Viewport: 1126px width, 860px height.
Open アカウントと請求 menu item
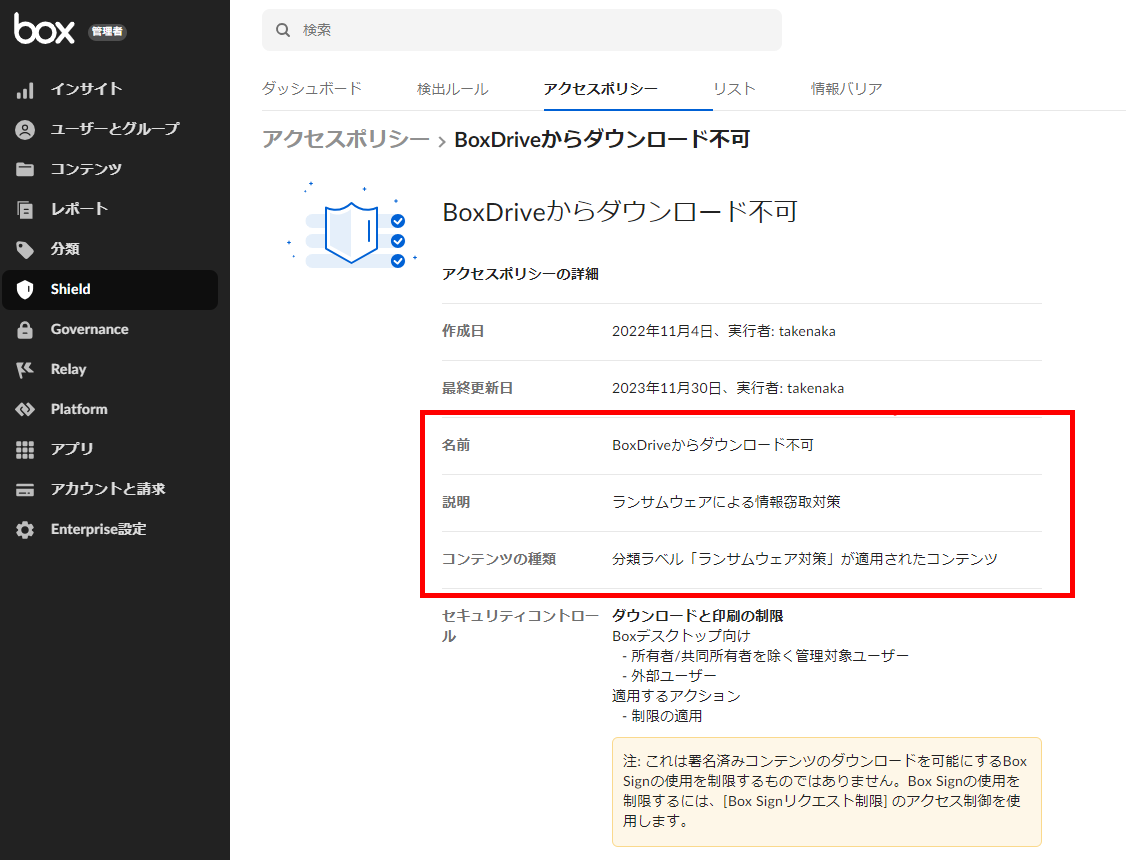[110, 490]
